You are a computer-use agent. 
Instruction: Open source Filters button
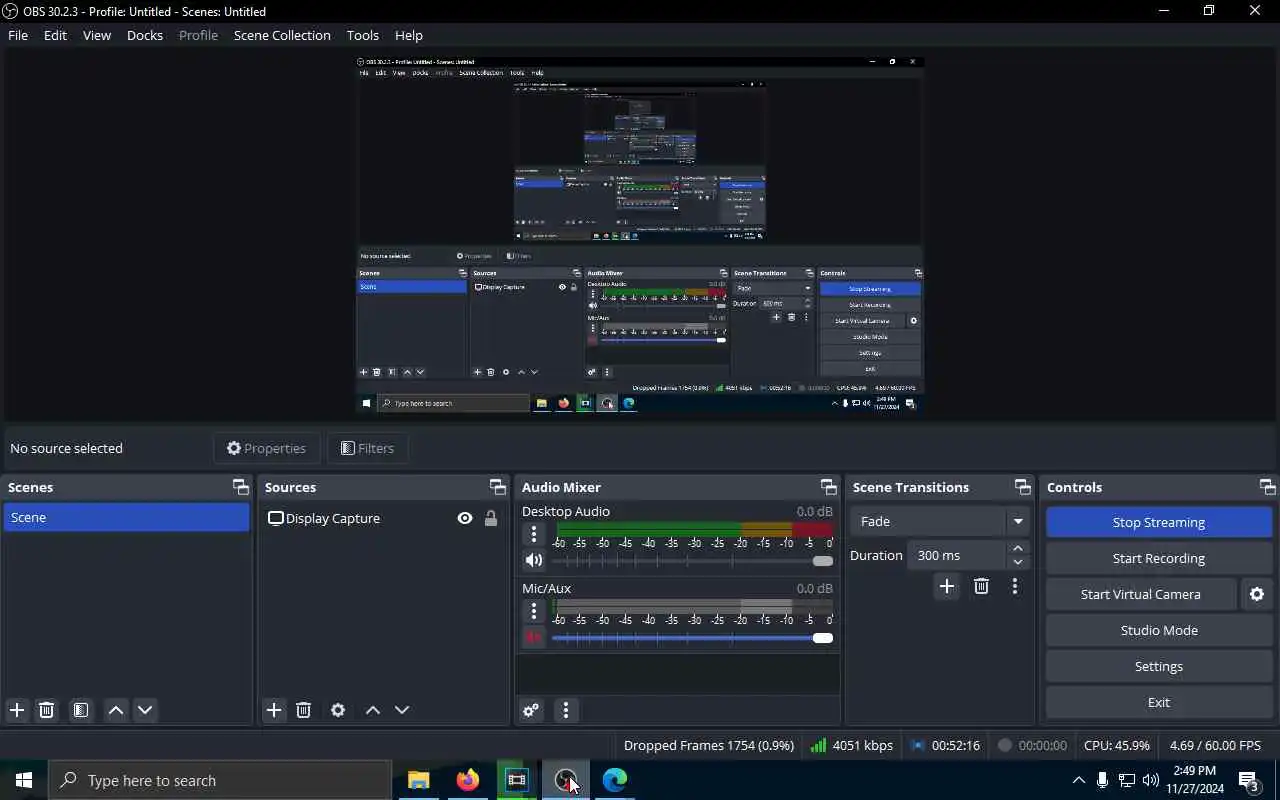367,448
